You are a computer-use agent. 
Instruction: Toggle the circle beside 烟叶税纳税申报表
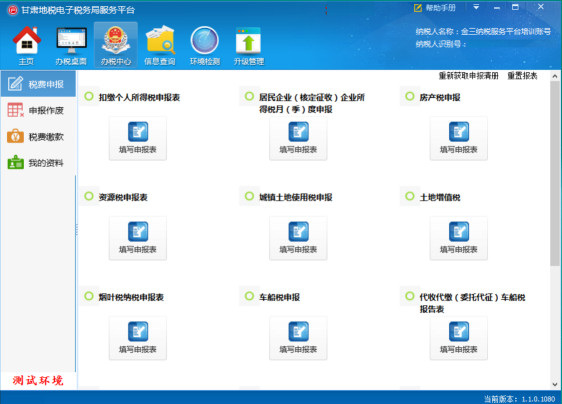click(89, 296)
